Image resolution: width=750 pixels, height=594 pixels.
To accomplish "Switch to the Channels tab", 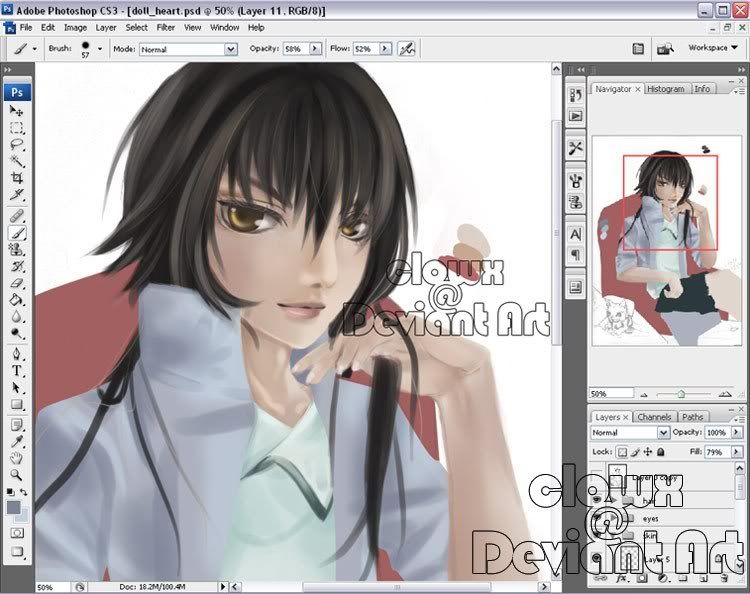I will coord(654,417).
